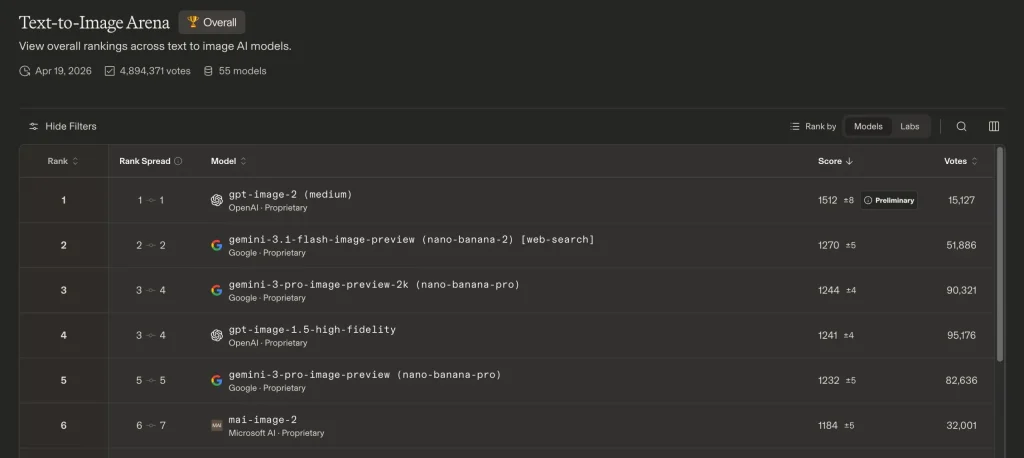Open the mai-image-2 model link

(263, 420)
